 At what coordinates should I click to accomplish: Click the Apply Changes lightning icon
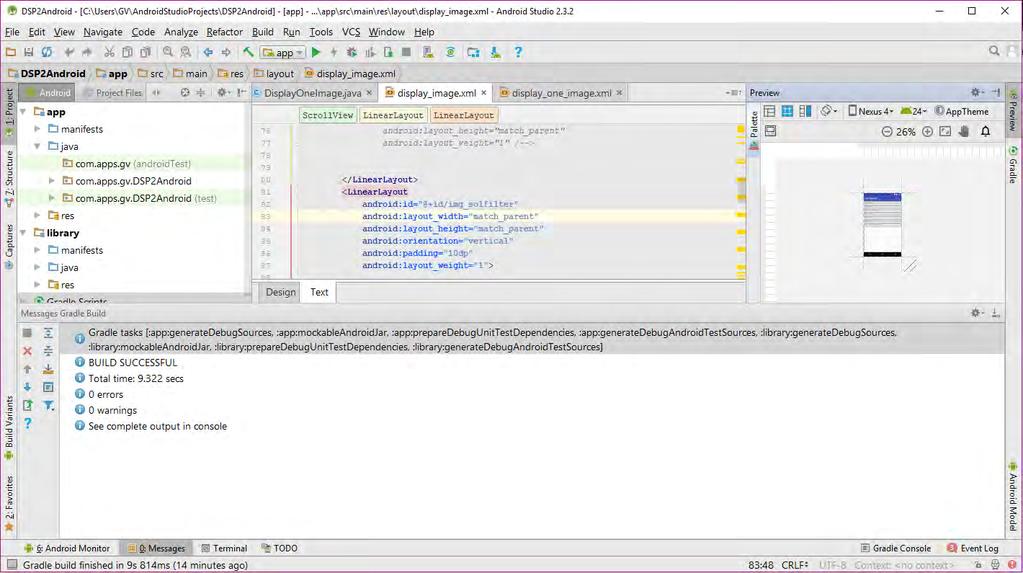(x=333, y=52)
